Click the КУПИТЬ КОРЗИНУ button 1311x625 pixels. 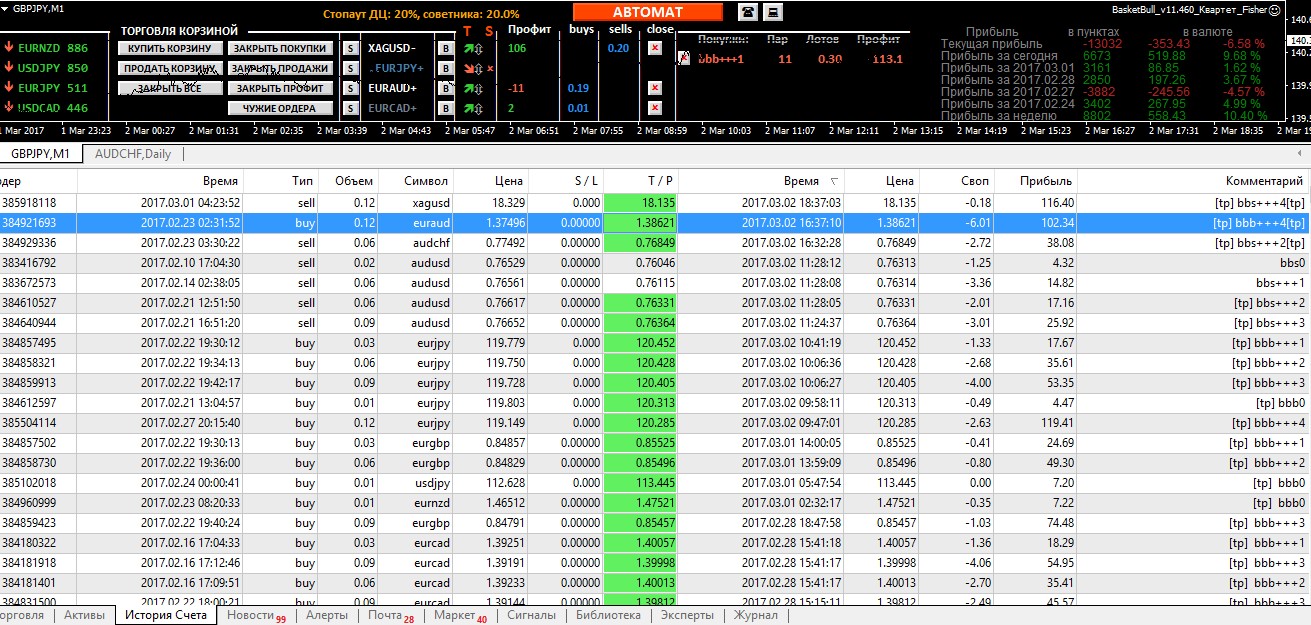[169, 48]
